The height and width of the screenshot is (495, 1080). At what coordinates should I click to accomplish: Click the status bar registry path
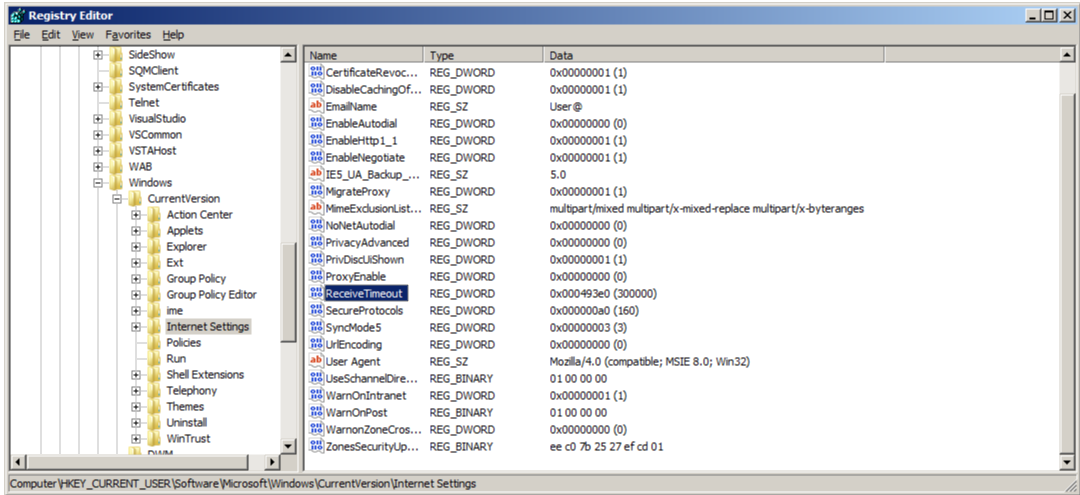point(242,484)
